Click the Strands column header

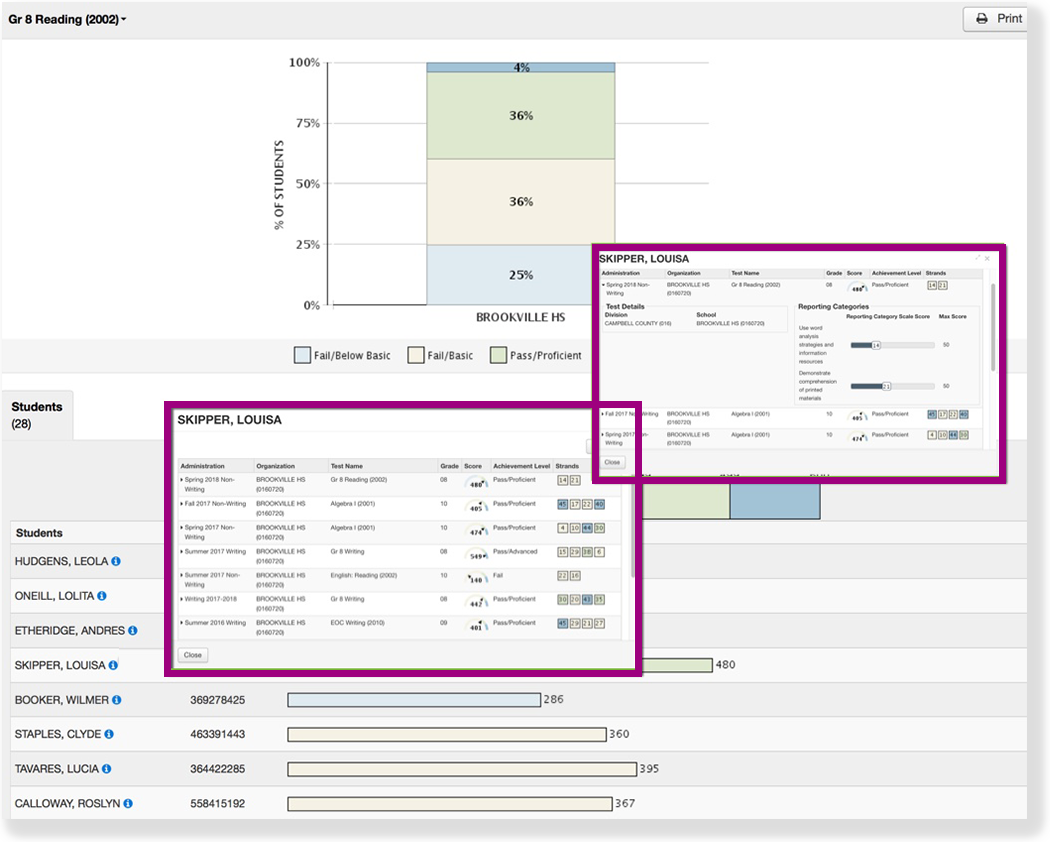[567, 466]
